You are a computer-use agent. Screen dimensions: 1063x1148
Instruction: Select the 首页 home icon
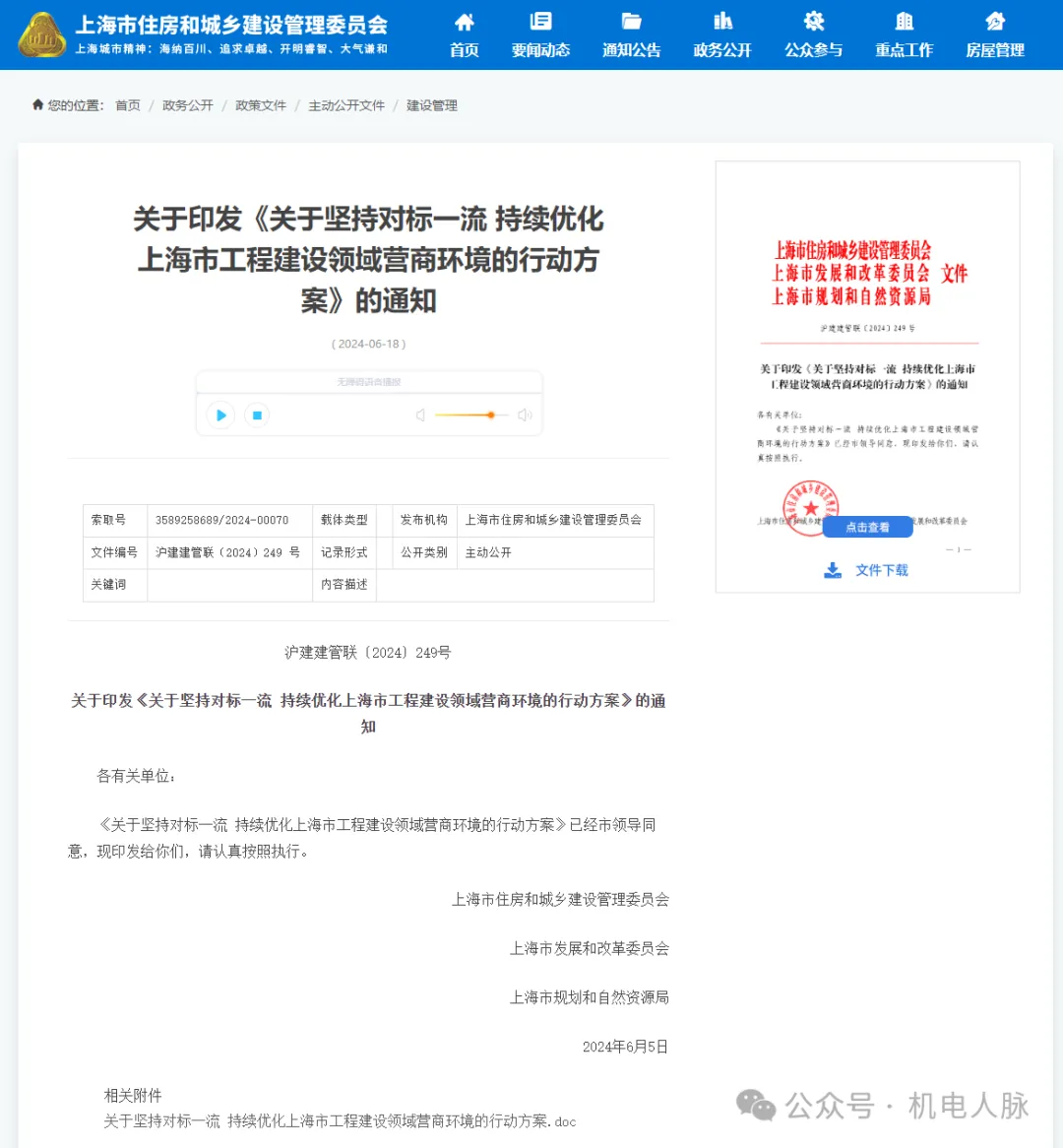[x=463, y=22]
